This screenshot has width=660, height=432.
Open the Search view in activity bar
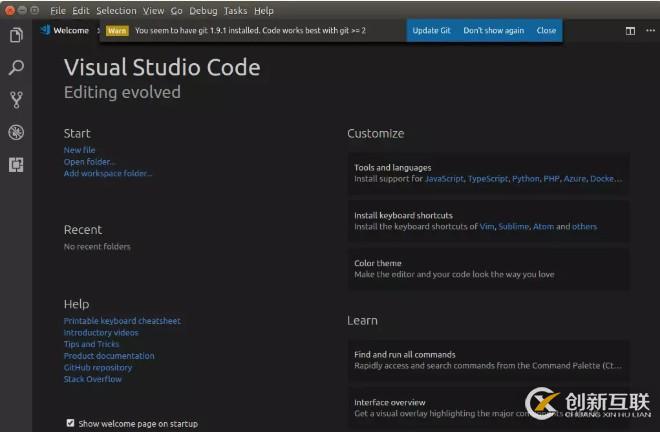tap(16, 67)
